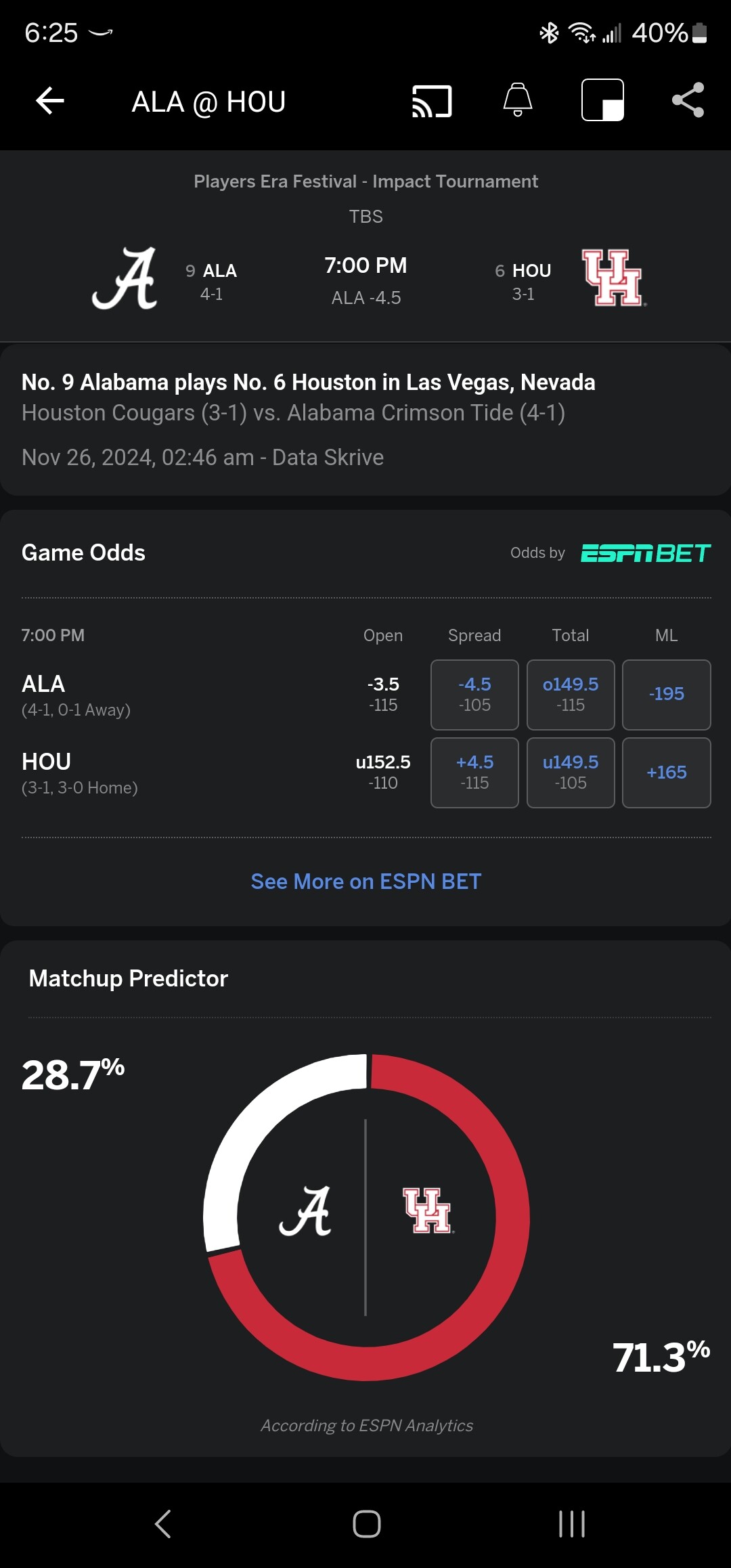The width and height of the screenshot is (731, 1568).
Task: Select over 149.5 total bet
Action: click(x=571, y=695)
